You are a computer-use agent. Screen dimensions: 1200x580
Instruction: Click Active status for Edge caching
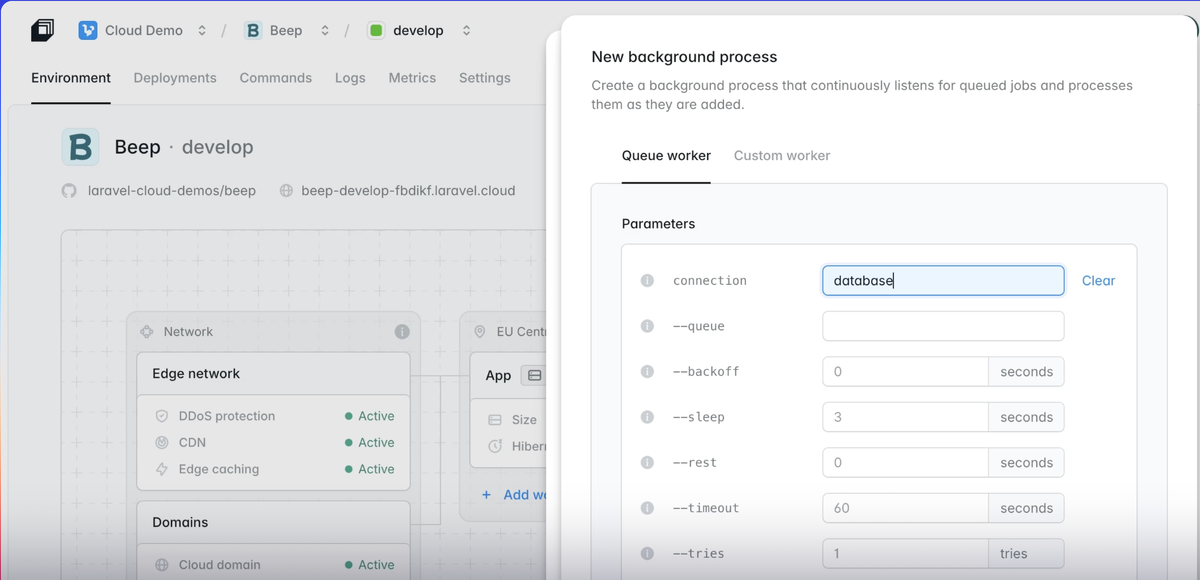tap(370, 469)
